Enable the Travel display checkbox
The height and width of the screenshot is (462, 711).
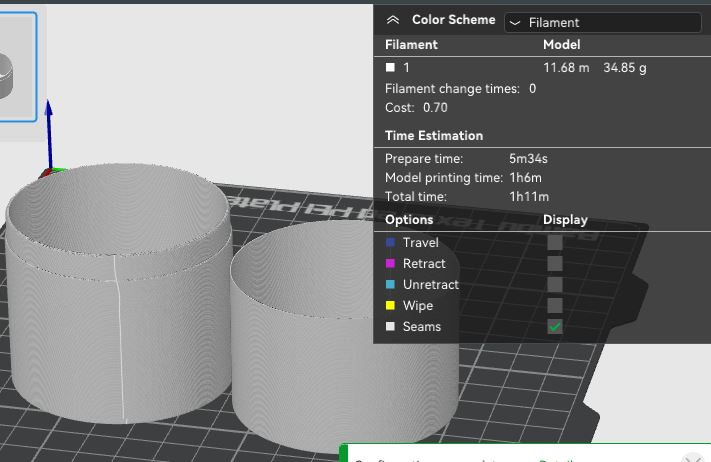(555, 242)
